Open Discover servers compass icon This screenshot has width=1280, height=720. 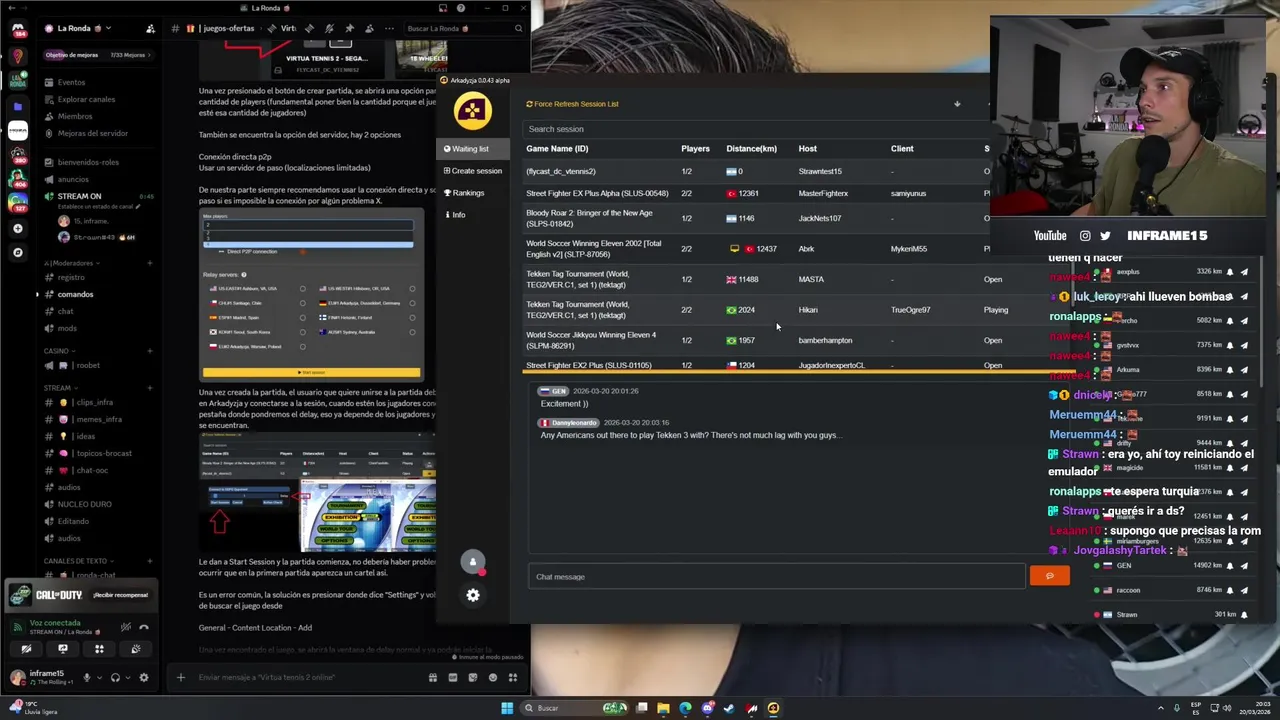point(17,252)
